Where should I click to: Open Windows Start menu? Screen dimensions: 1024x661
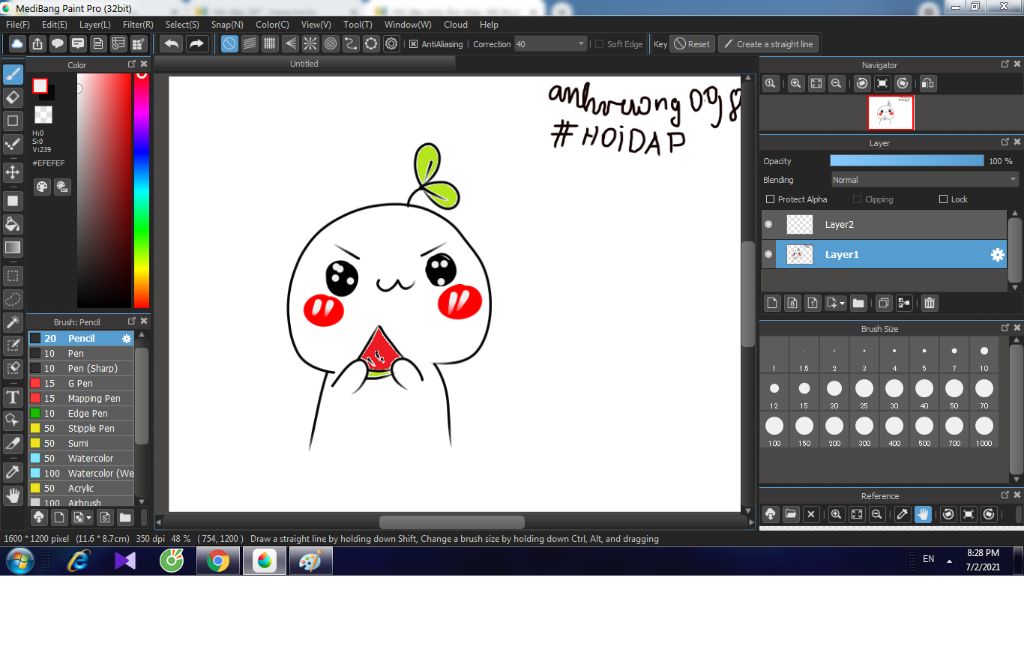20,560
